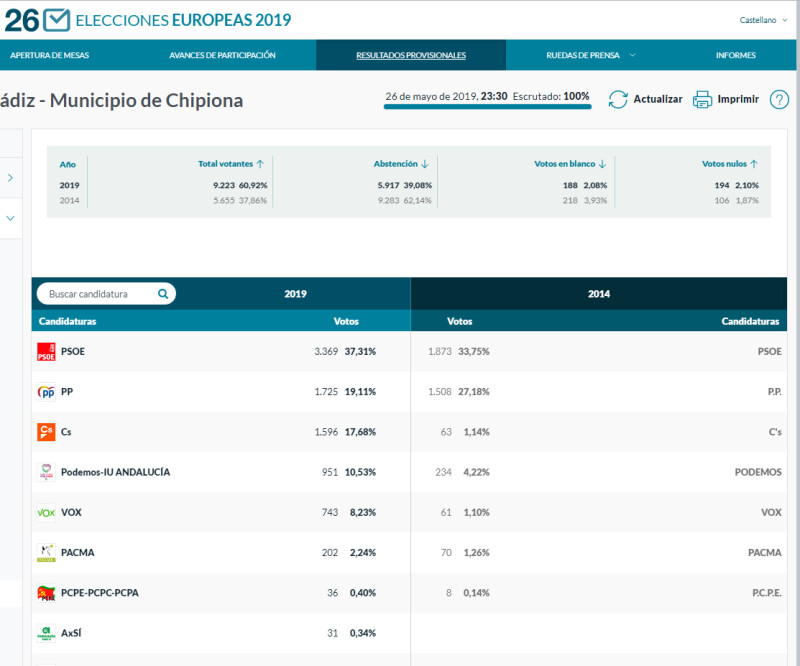The image size is (800, 666).
Task: Click the AxSí candidature name
Action: [71, 633]
